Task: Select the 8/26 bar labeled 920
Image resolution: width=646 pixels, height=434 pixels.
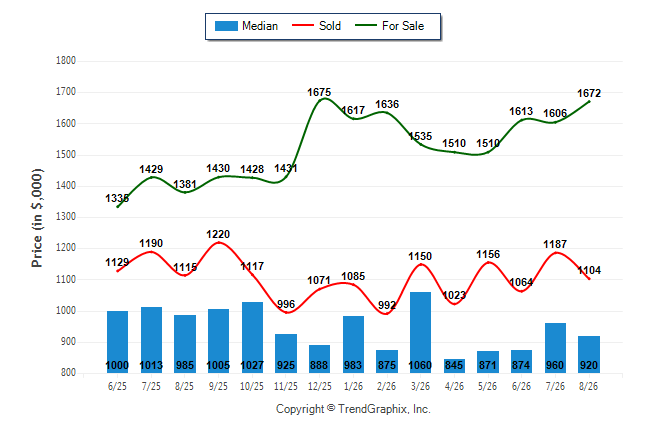Action: click(589, 354)
